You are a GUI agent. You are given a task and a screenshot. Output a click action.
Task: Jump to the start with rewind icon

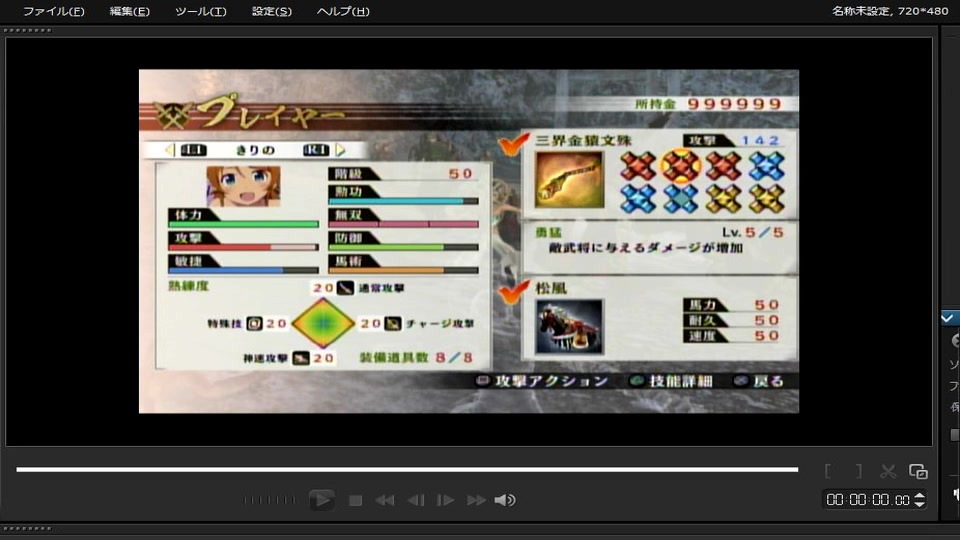384,501
